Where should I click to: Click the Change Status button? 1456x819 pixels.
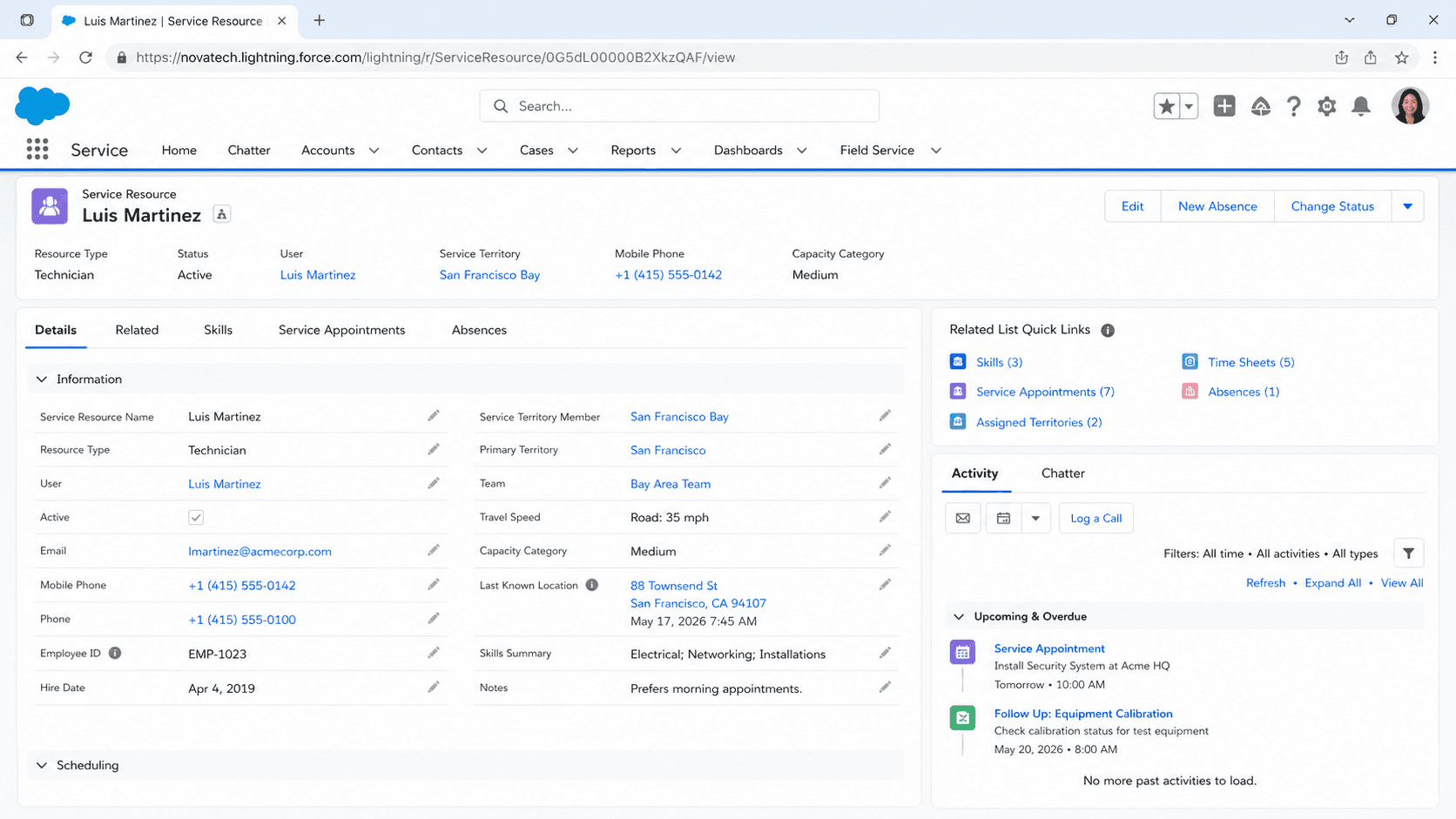(x=1332, y=206)
